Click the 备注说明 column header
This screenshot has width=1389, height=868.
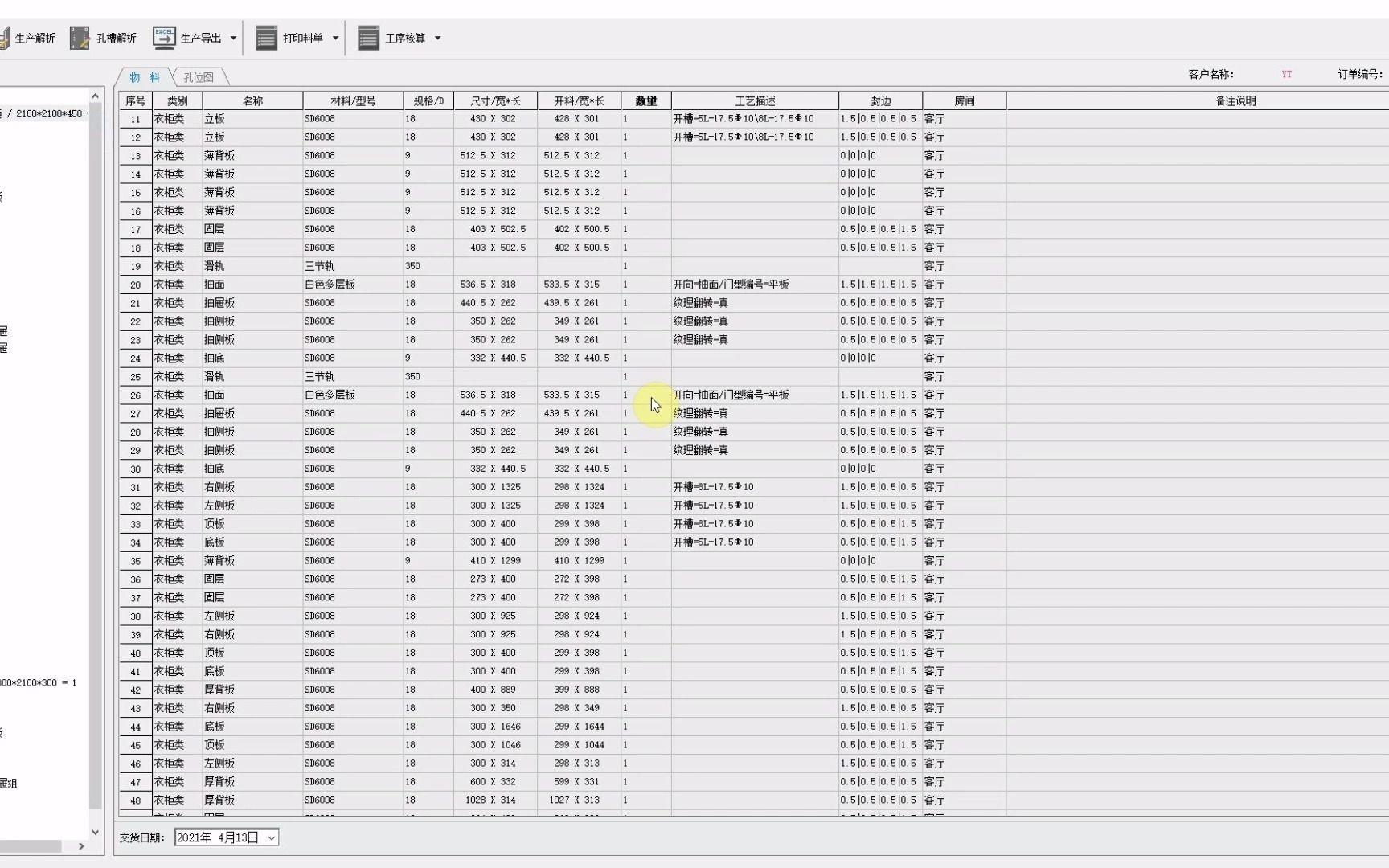tap(1235, 100)
